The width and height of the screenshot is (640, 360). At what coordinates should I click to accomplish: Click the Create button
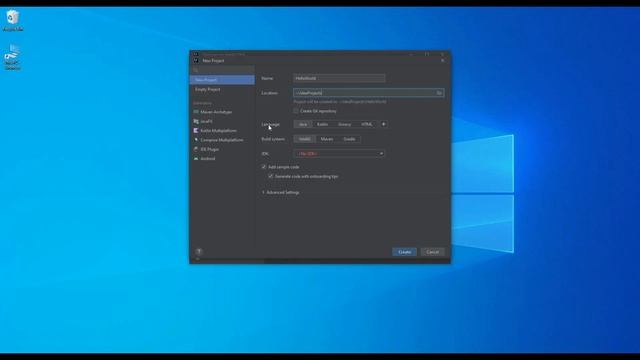click(x=404, y=252)
